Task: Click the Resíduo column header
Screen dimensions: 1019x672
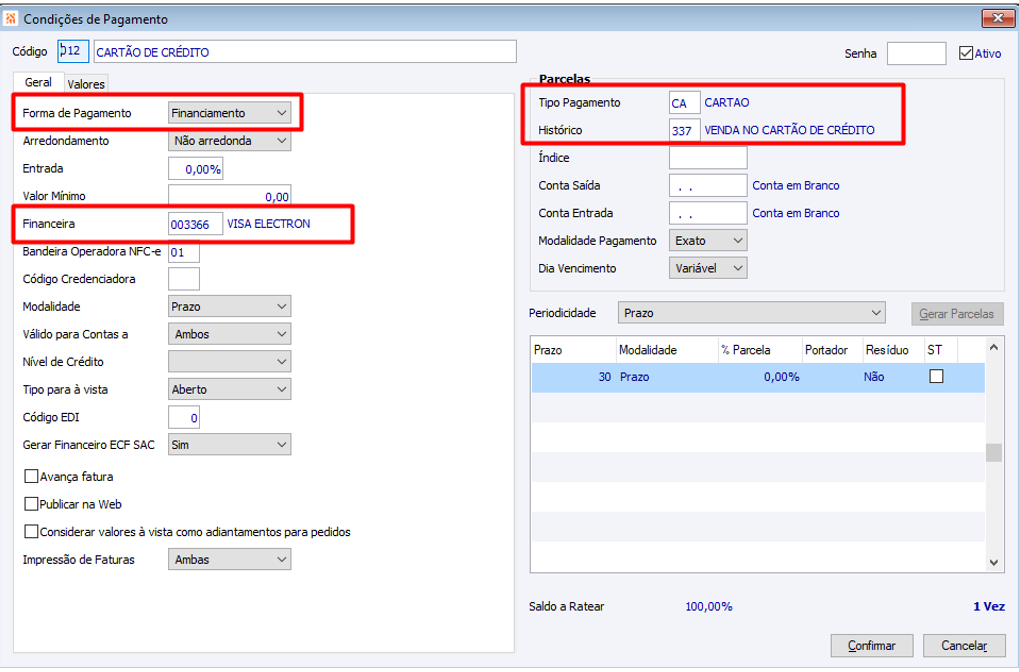Action: point(893,350)
